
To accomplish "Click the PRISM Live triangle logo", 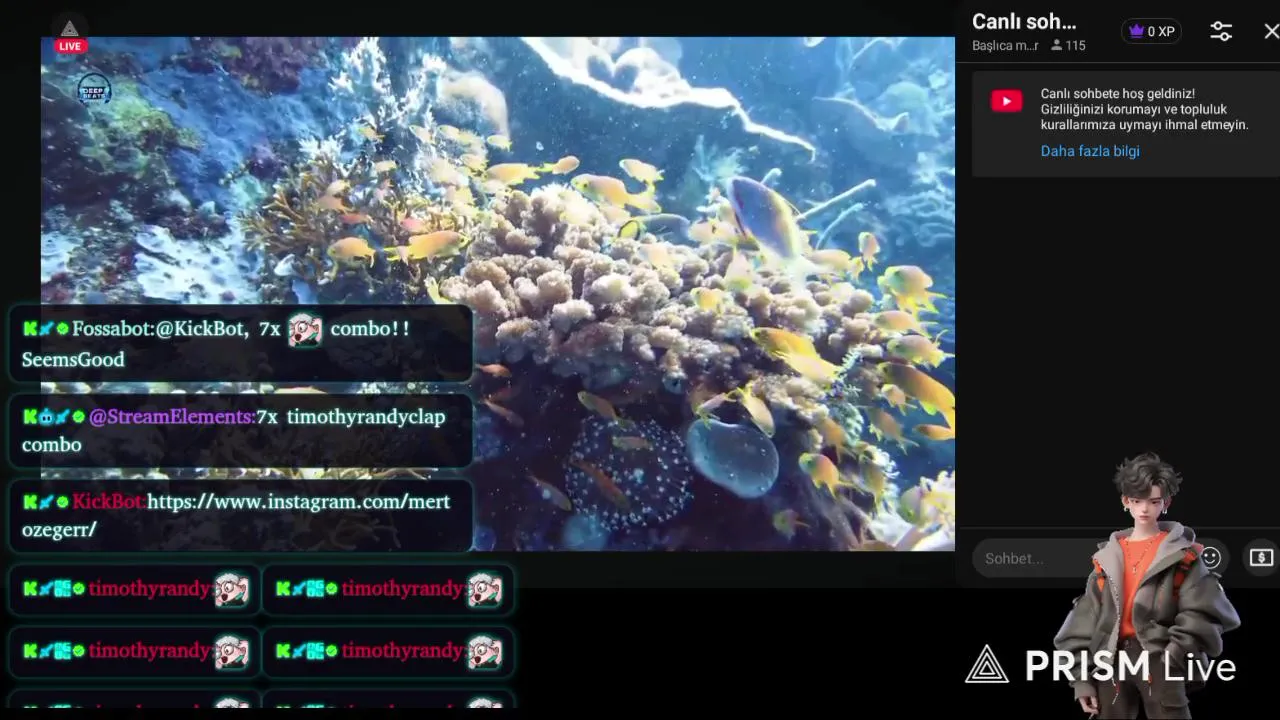I will (986, 665).
